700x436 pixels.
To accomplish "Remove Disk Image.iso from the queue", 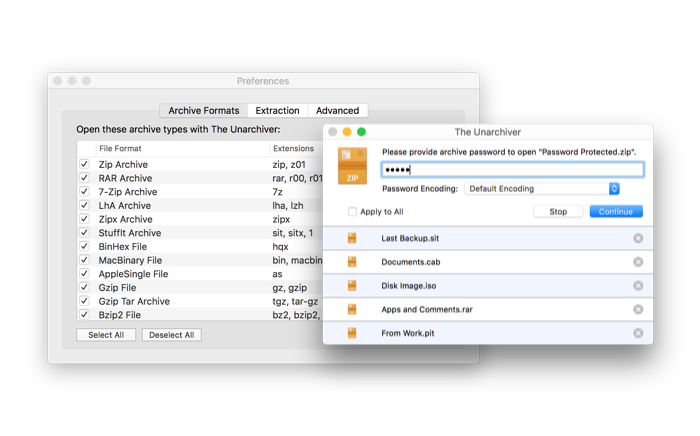I will tap(638, 286).
